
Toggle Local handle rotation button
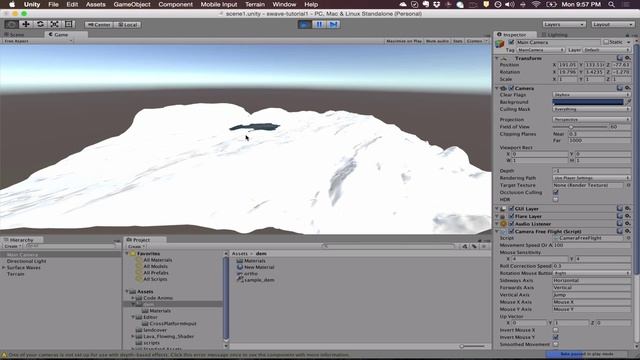point(128,25)
